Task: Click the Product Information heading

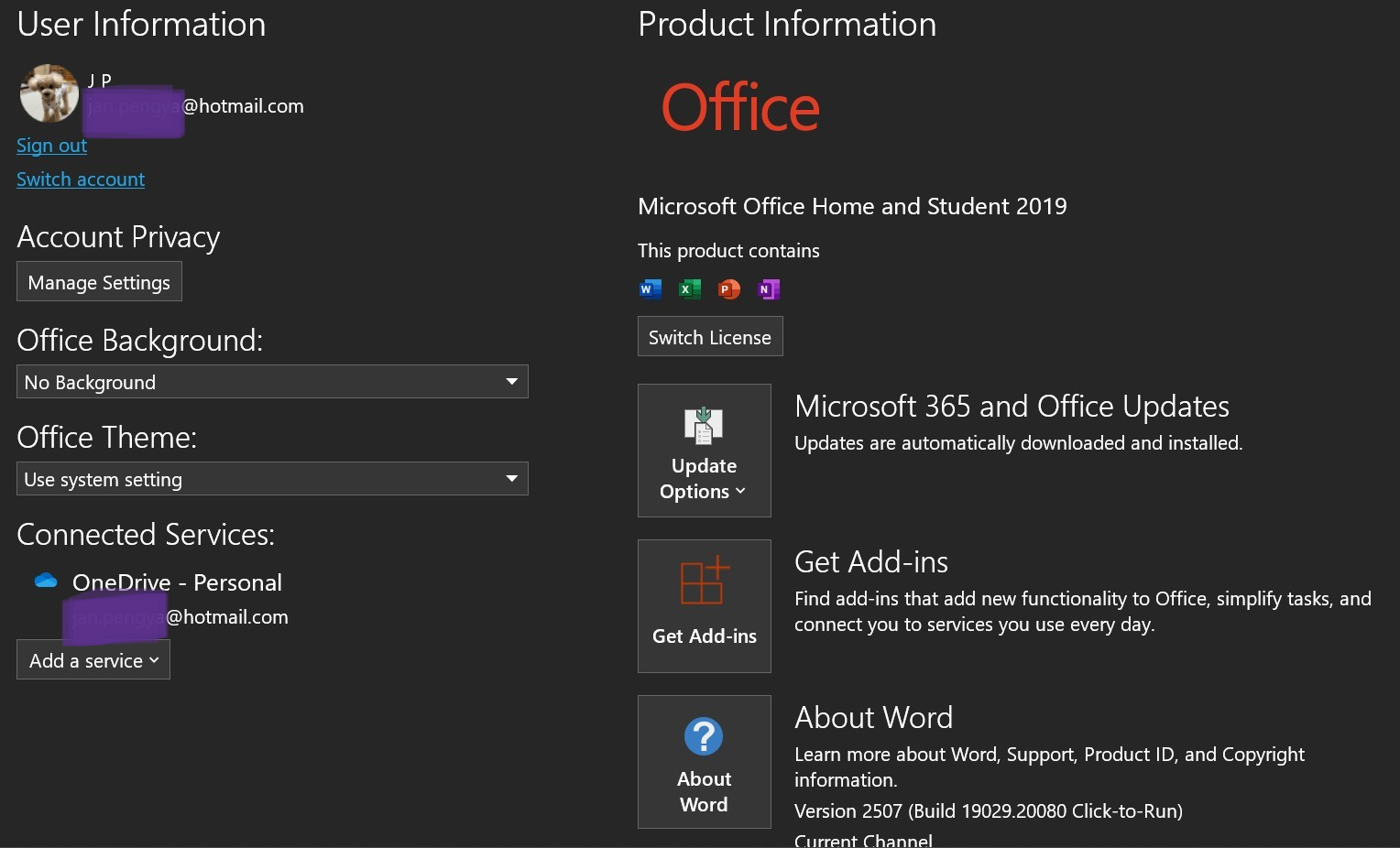Action: point(787,24)
